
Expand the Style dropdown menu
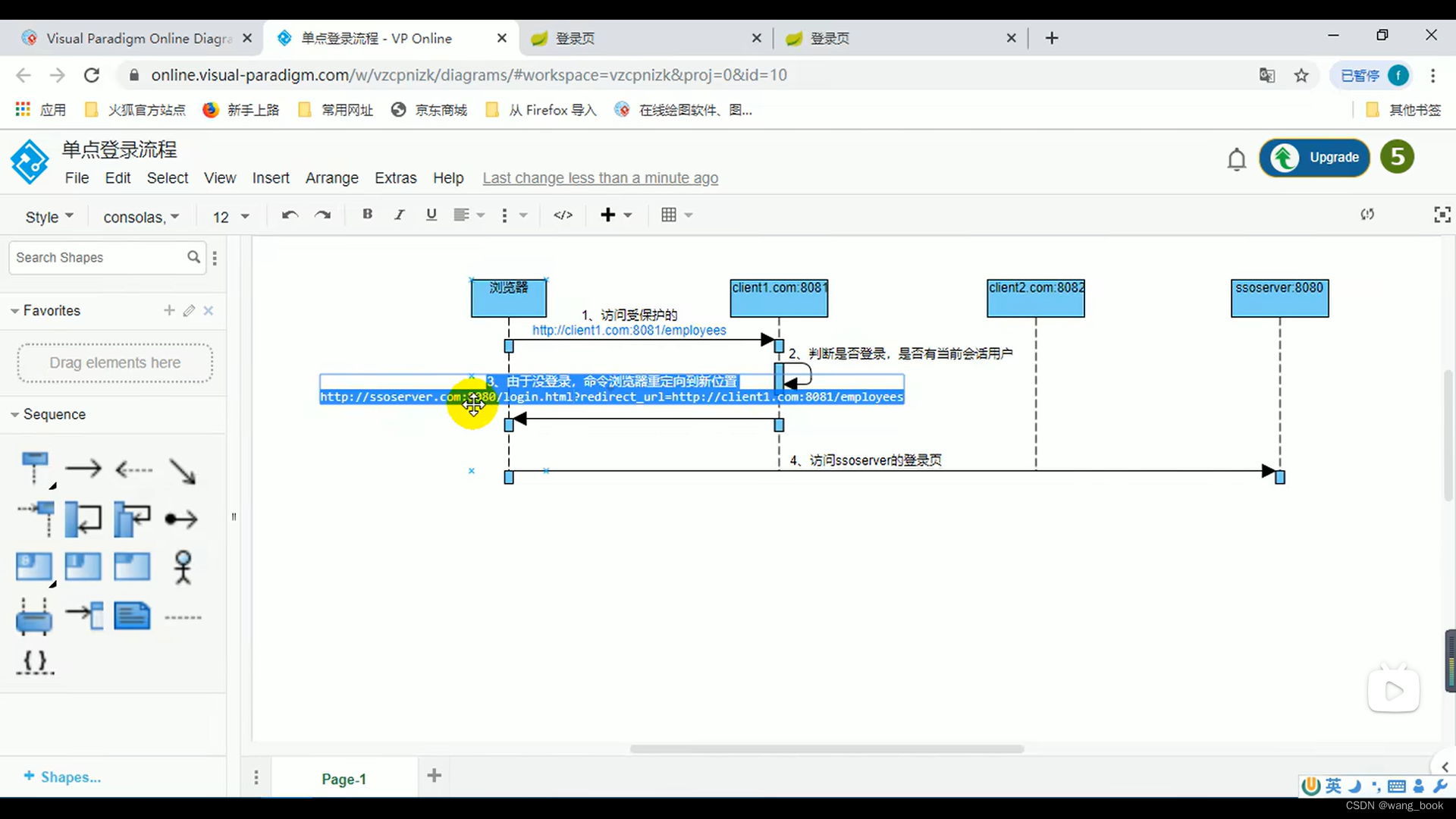[49, 215]
